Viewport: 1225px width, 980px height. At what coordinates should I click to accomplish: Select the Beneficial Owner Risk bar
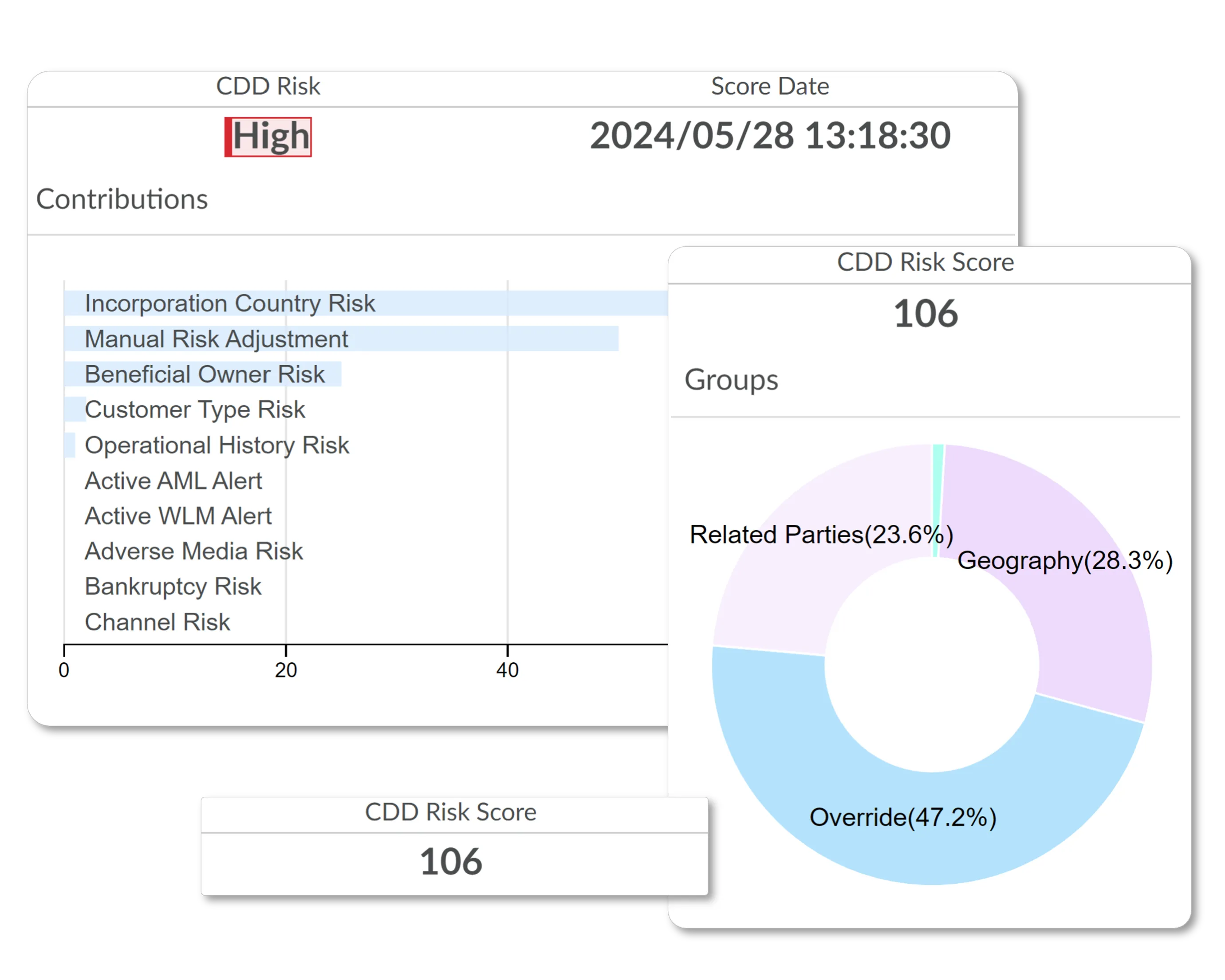(203, 374)
